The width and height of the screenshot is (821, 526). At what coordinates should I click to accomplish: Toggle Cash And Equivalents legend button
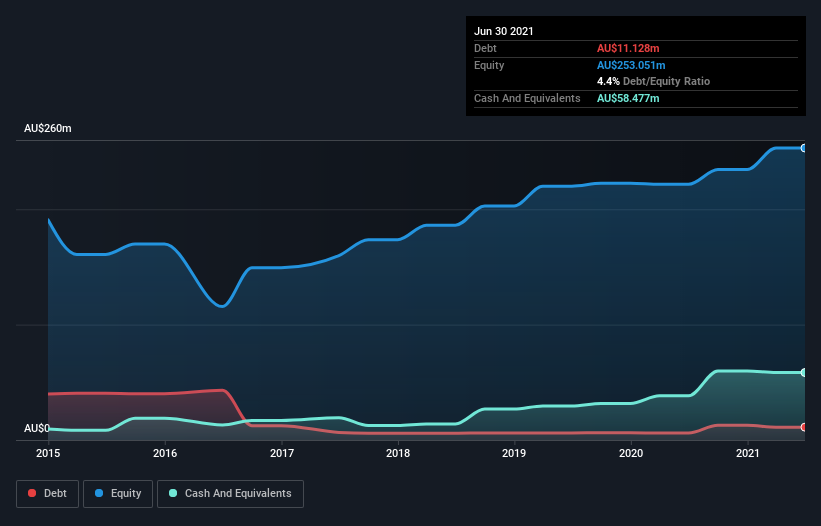(x=230, y=494)
